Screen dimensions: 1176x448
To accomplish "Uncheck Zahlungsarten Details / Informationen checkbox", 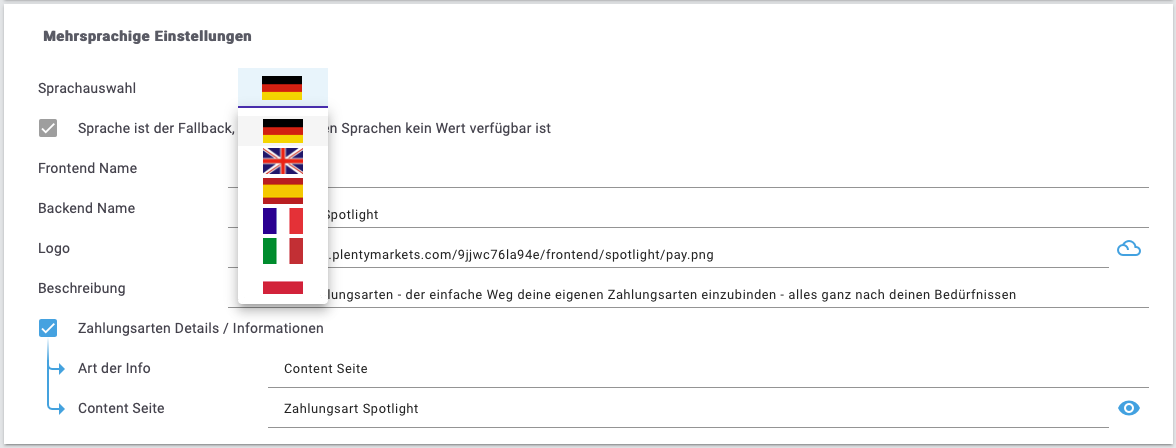I will pyautogui.click(x=48, y=328).
